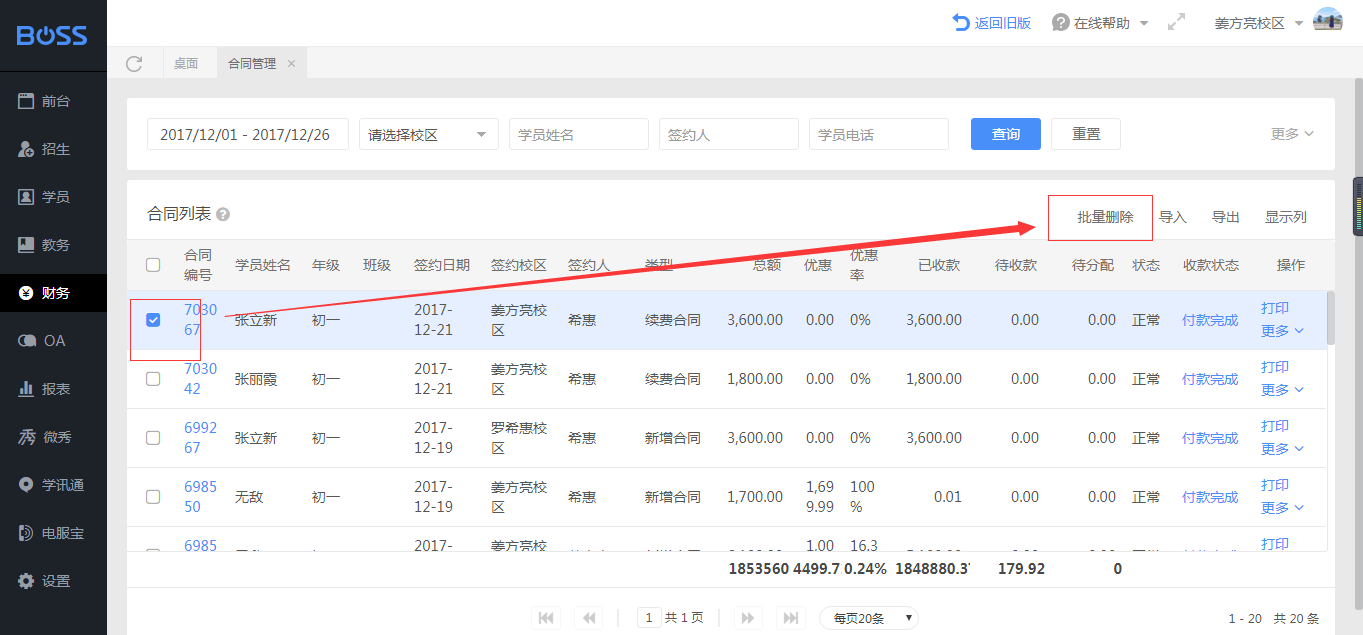
Task: Go to the last page
Action: pos(791,618)
